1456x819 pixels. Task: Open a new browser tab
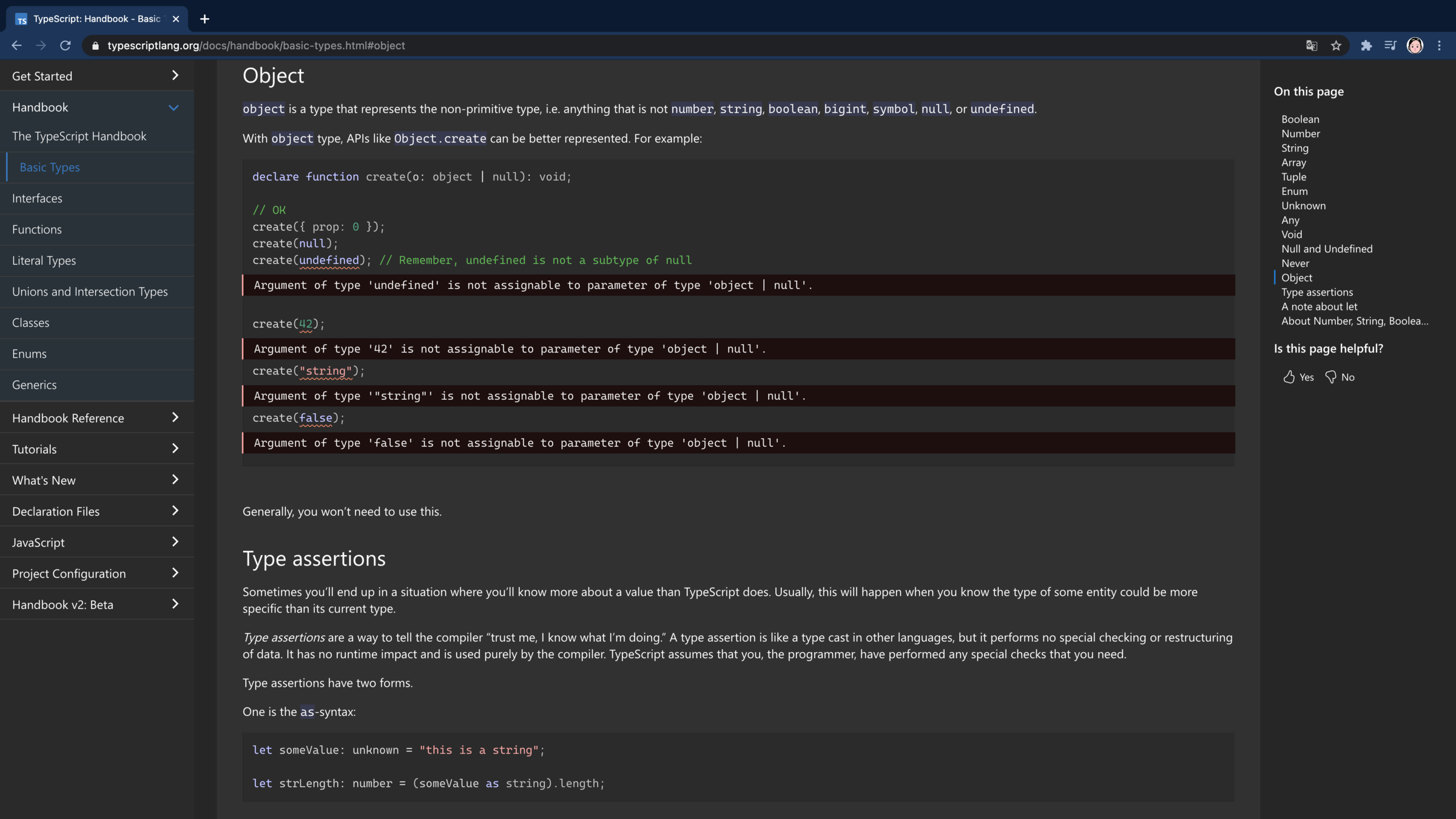[x=204, y=19]
